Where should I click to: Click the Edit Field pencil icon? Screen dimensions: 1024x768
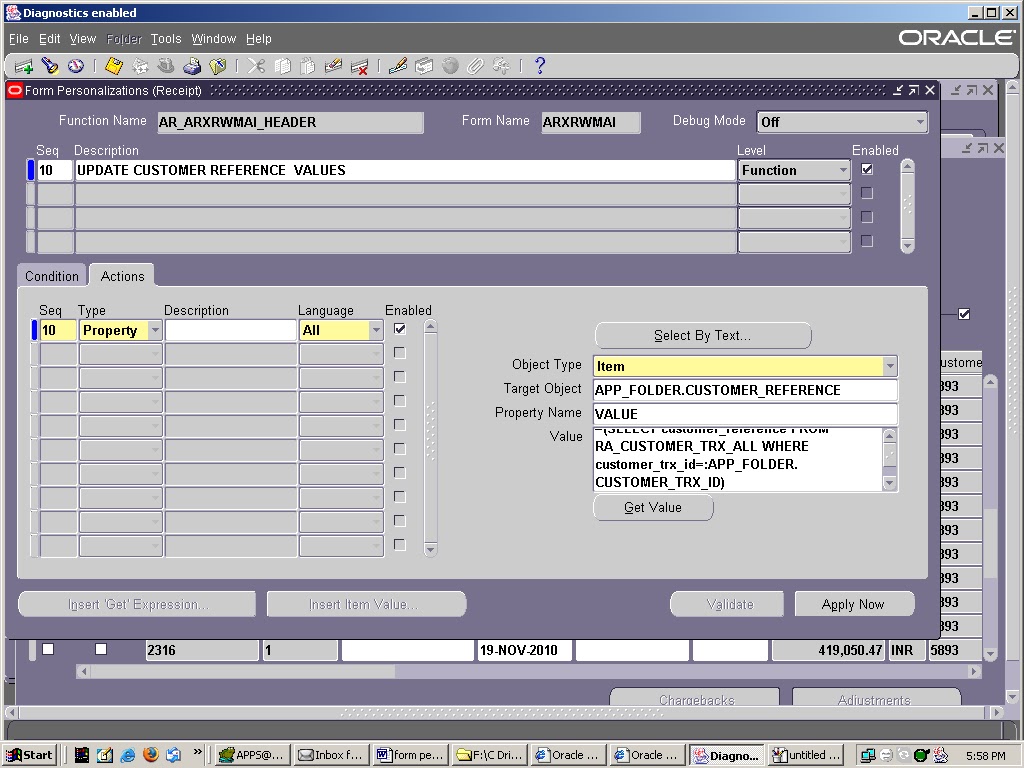398,66
